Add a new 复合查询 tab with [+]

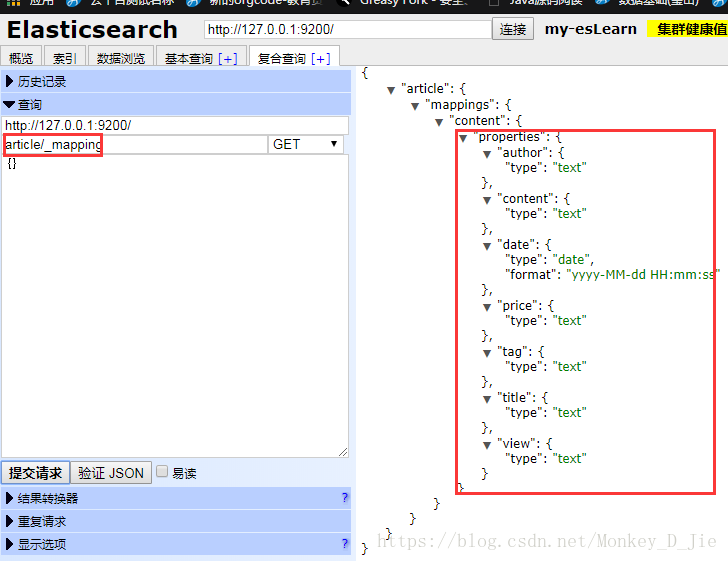[x=321, y=59]
